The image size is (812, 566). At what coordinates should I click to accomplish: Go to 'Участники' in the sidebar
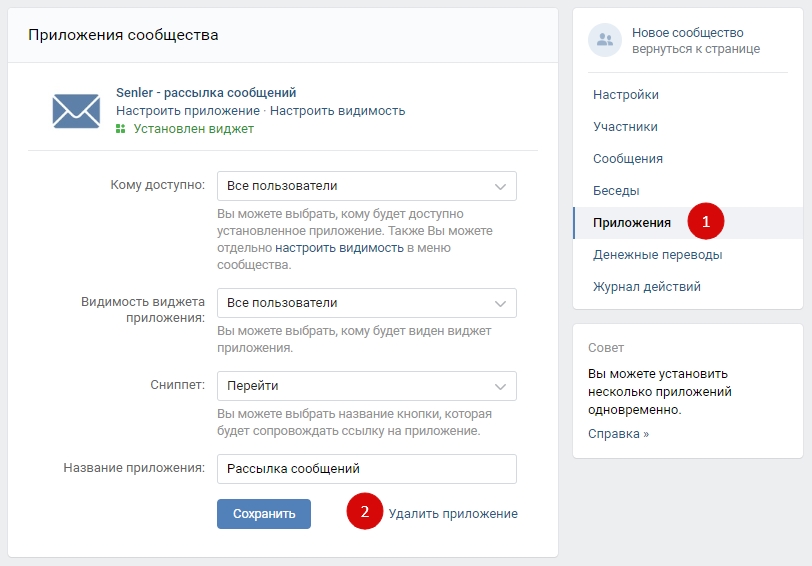625,127
